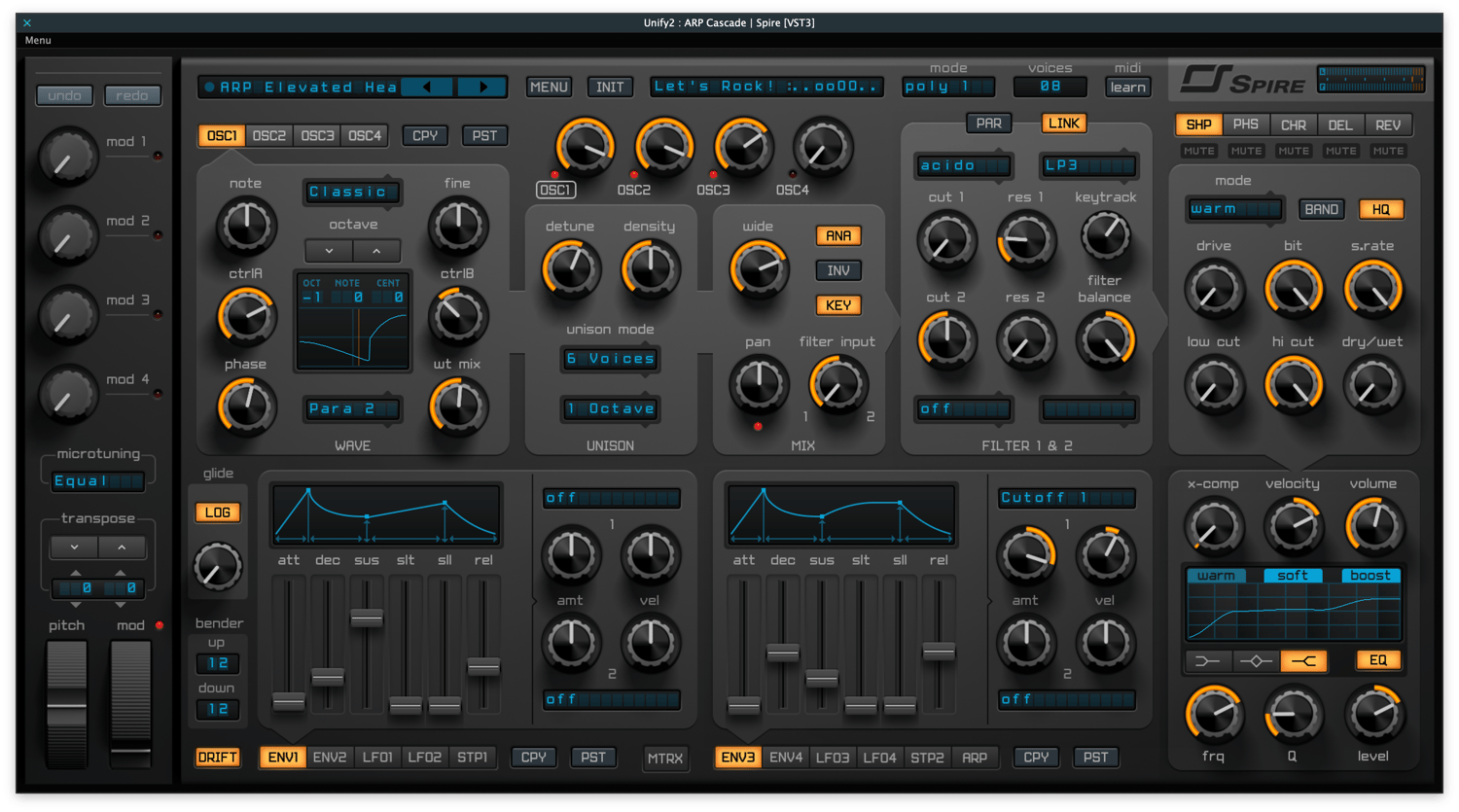Toggle the KEY button in the mix section
This screenshot has width=1459, height=812.
tap(838, 305)
